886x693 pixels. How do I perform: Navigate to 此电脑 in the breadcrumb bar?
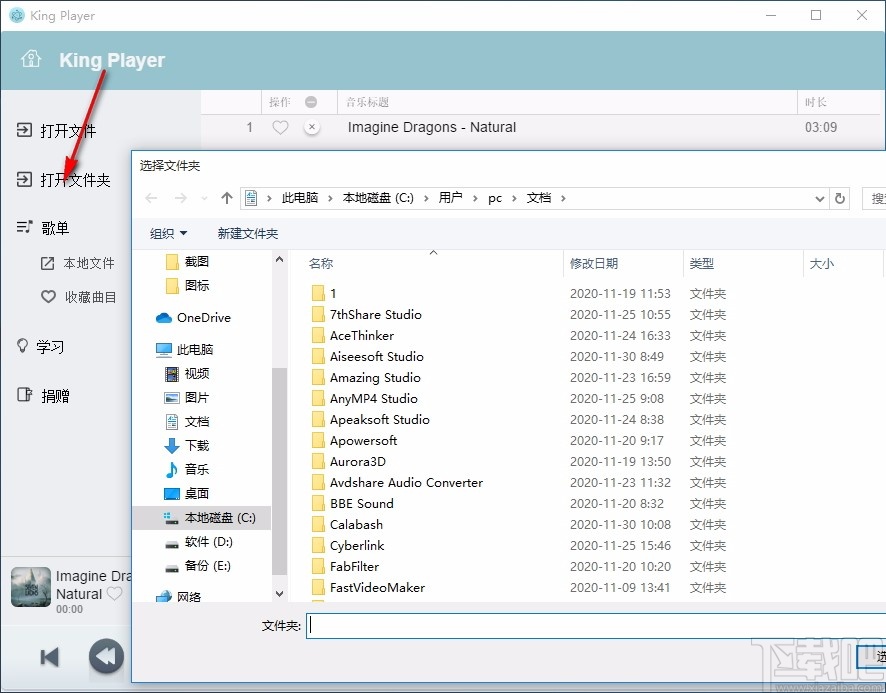[x=300, y=197]
